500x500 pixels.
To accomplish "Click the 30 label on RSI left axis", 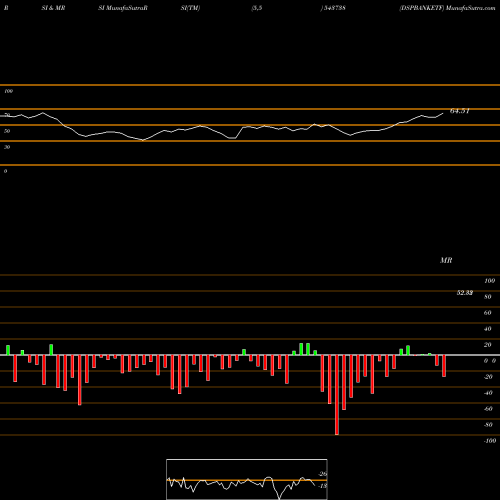I will pyautogui.click(x=7, y=147).
